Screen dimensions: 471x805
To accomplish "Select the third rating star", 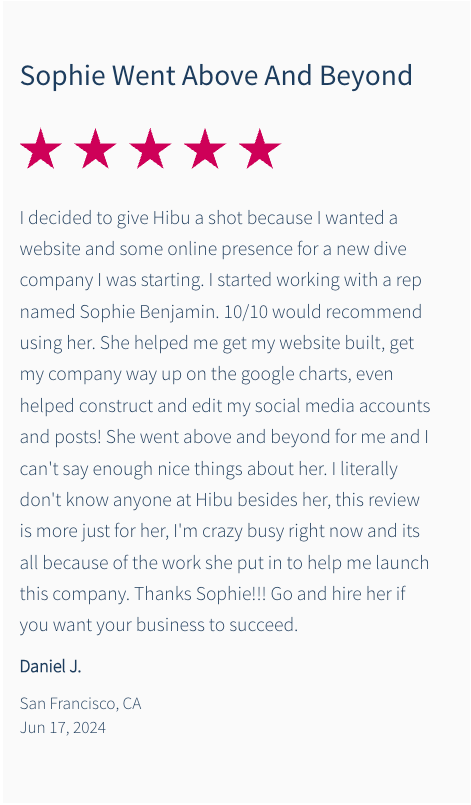I will click(x=150, y=148).
